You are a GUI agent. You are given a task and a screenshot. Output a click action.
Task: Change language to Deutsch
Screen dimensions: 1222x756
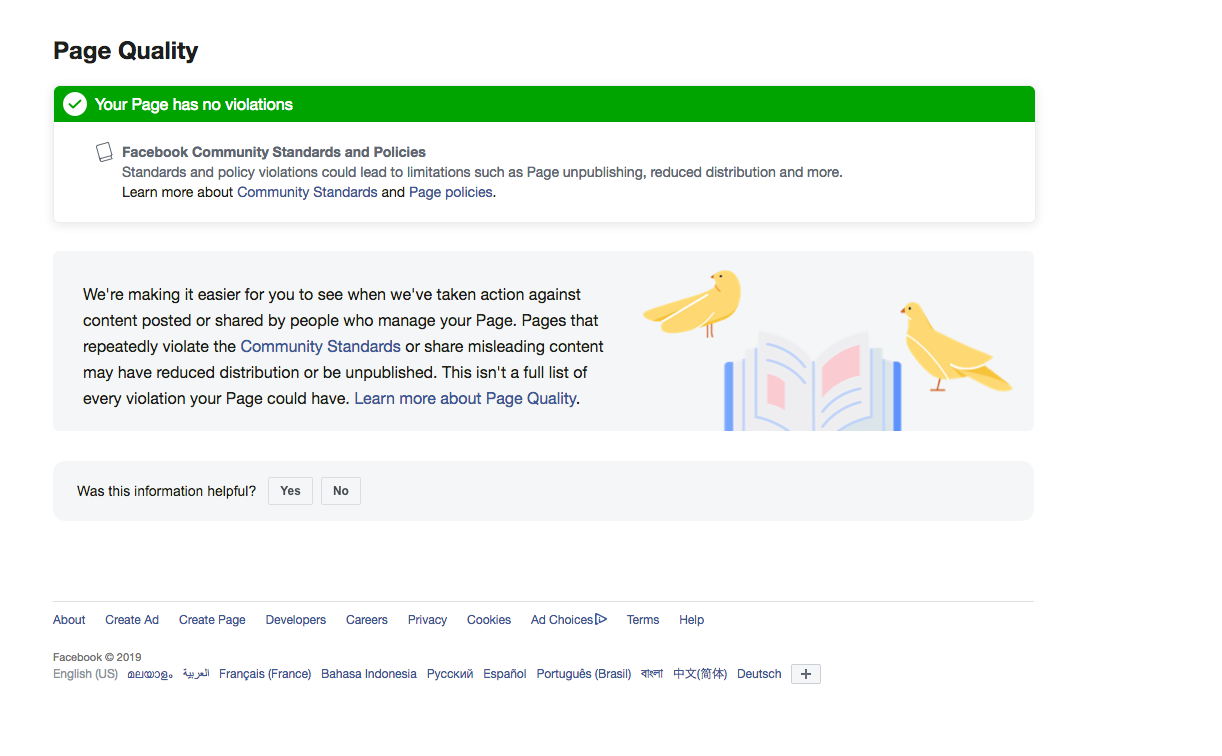click(x=759, y=674)
